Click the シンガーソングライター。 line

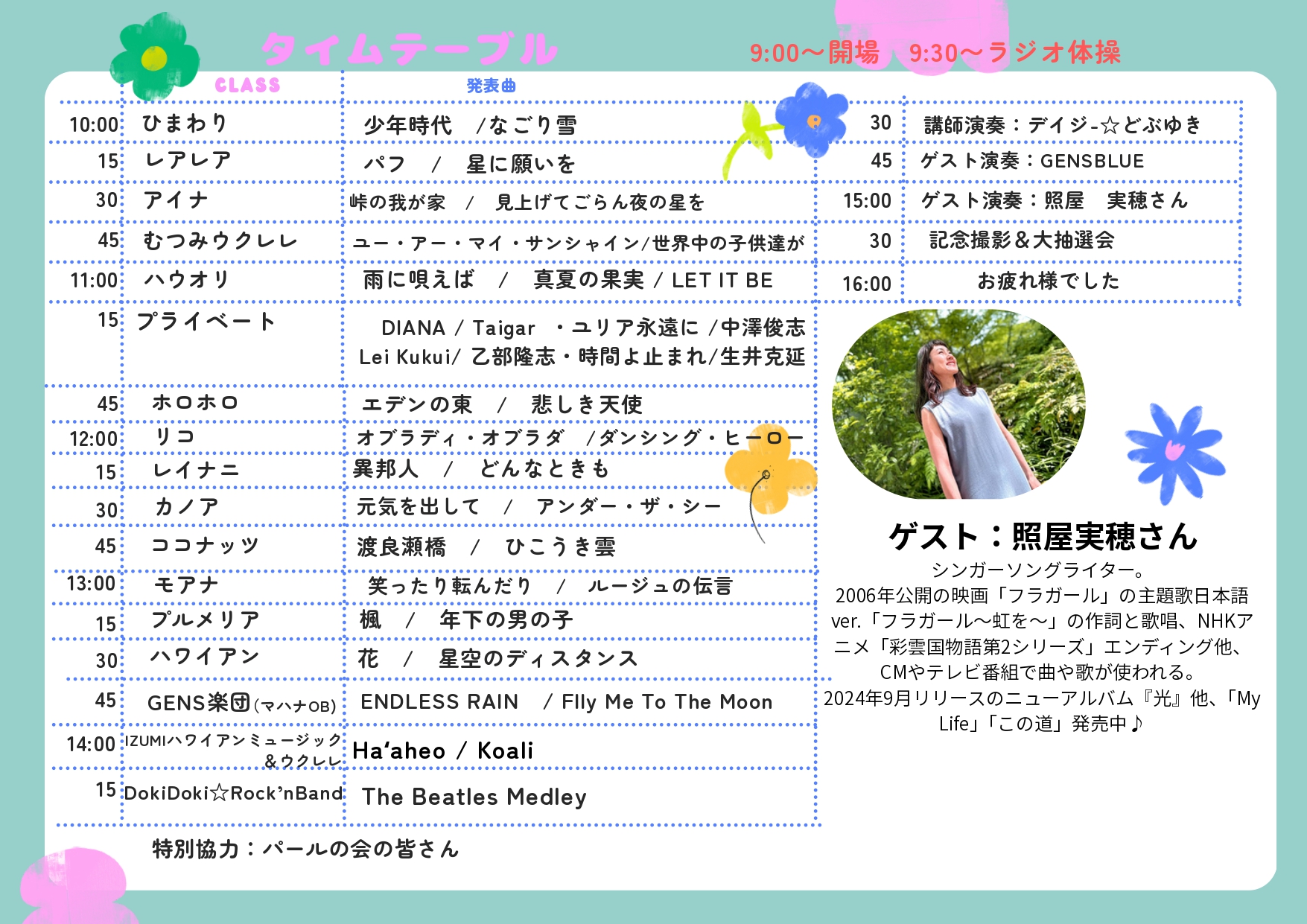pyautogui.click(x=1040, y=570)
